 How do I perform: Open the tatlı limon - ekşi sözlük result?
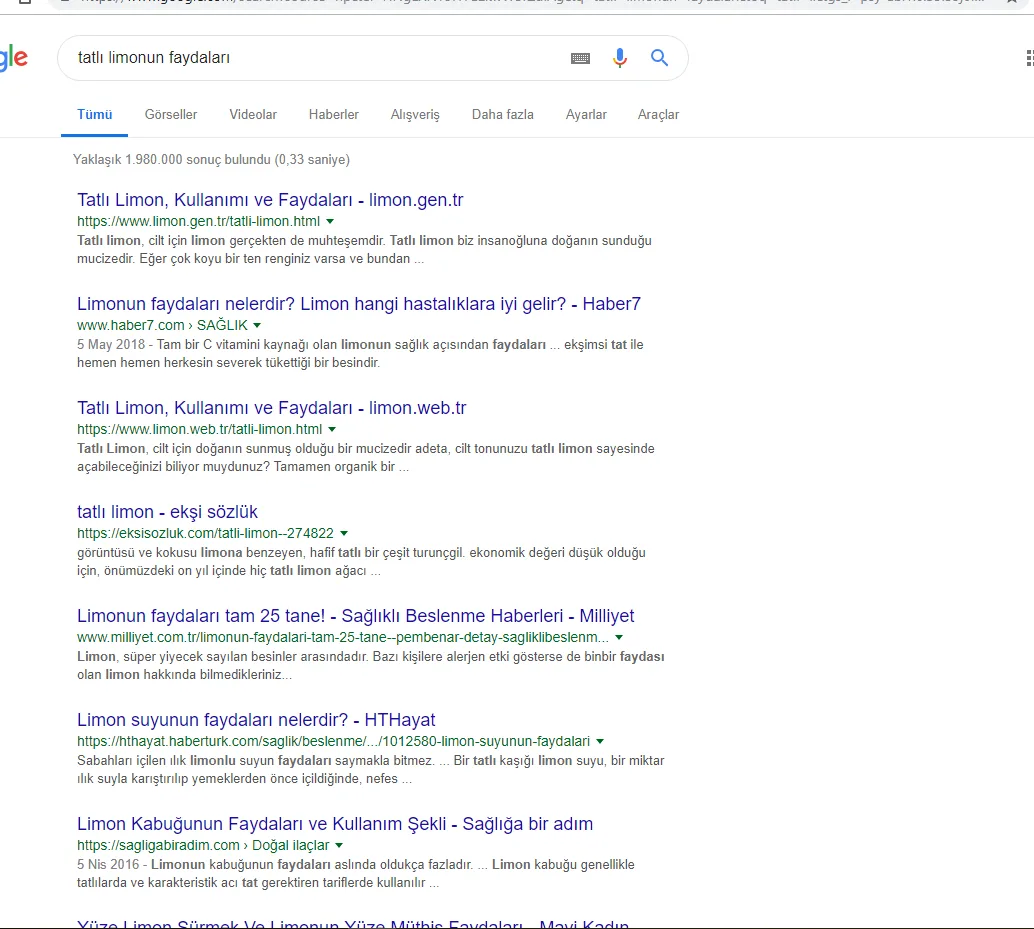click(x=167, y=512)
